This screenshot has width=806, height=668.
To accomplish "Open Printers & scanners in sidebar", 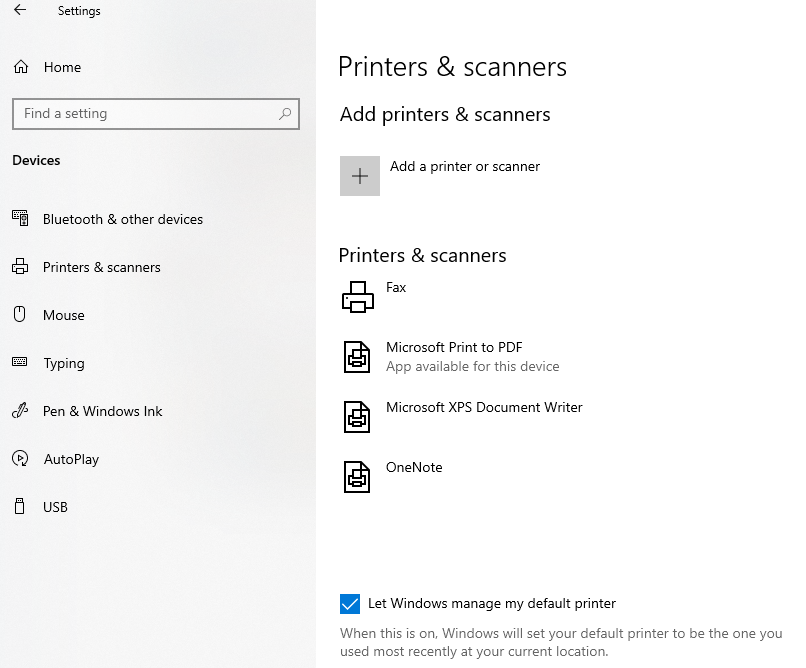I will 101,267.
